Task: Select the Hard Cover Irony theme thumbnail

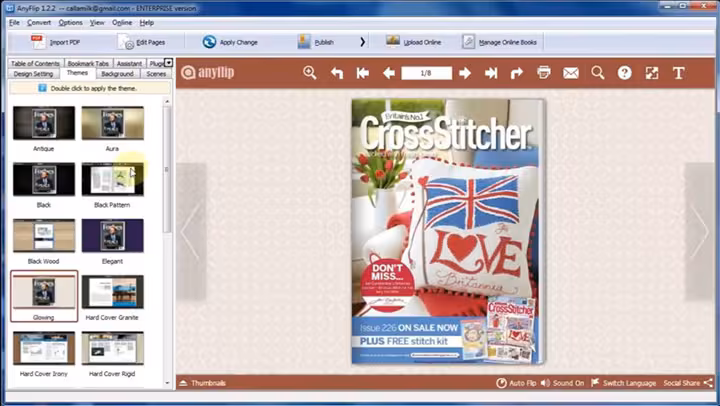Action: [44, 348]
